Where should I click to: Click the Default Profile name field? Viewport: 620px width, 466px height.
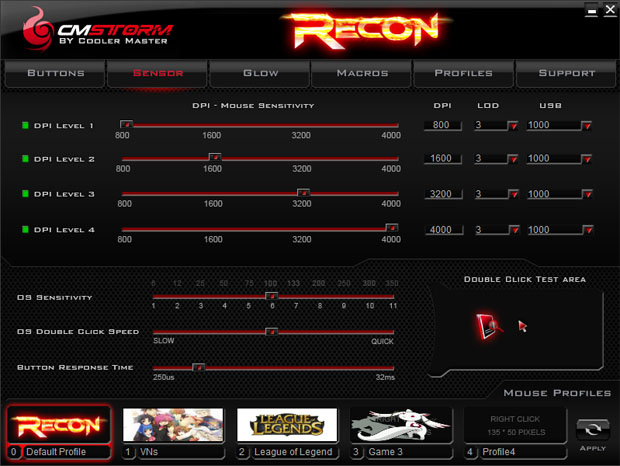click(67, 452)
